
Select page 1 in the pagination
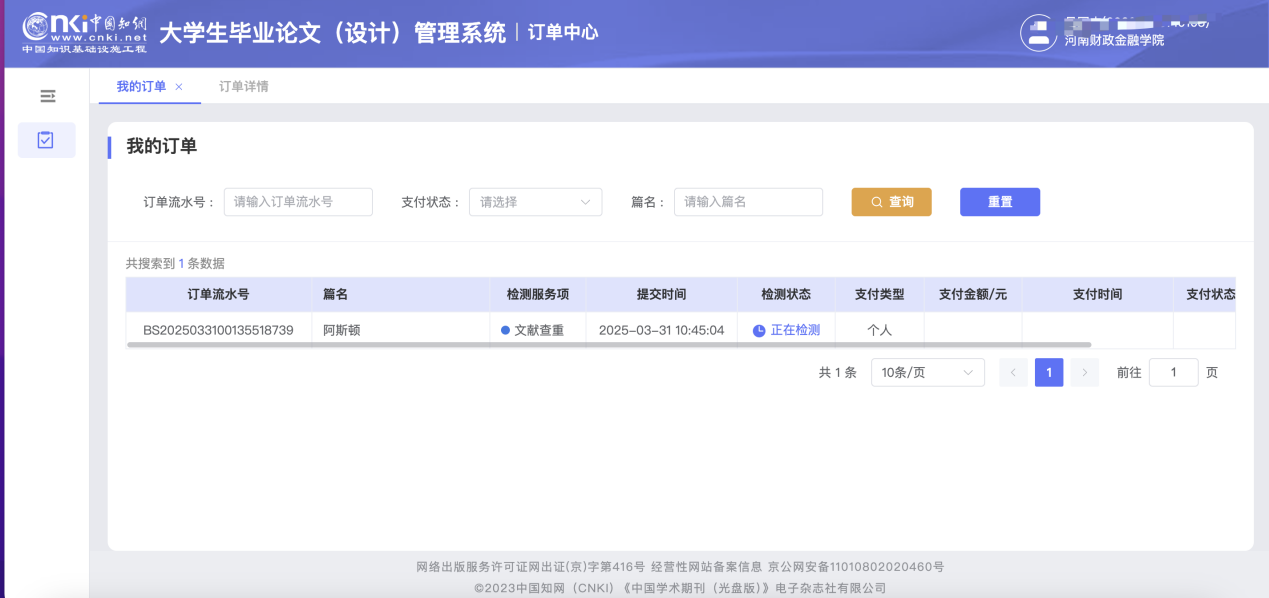pyautogui.click(x=1049, y=373)
